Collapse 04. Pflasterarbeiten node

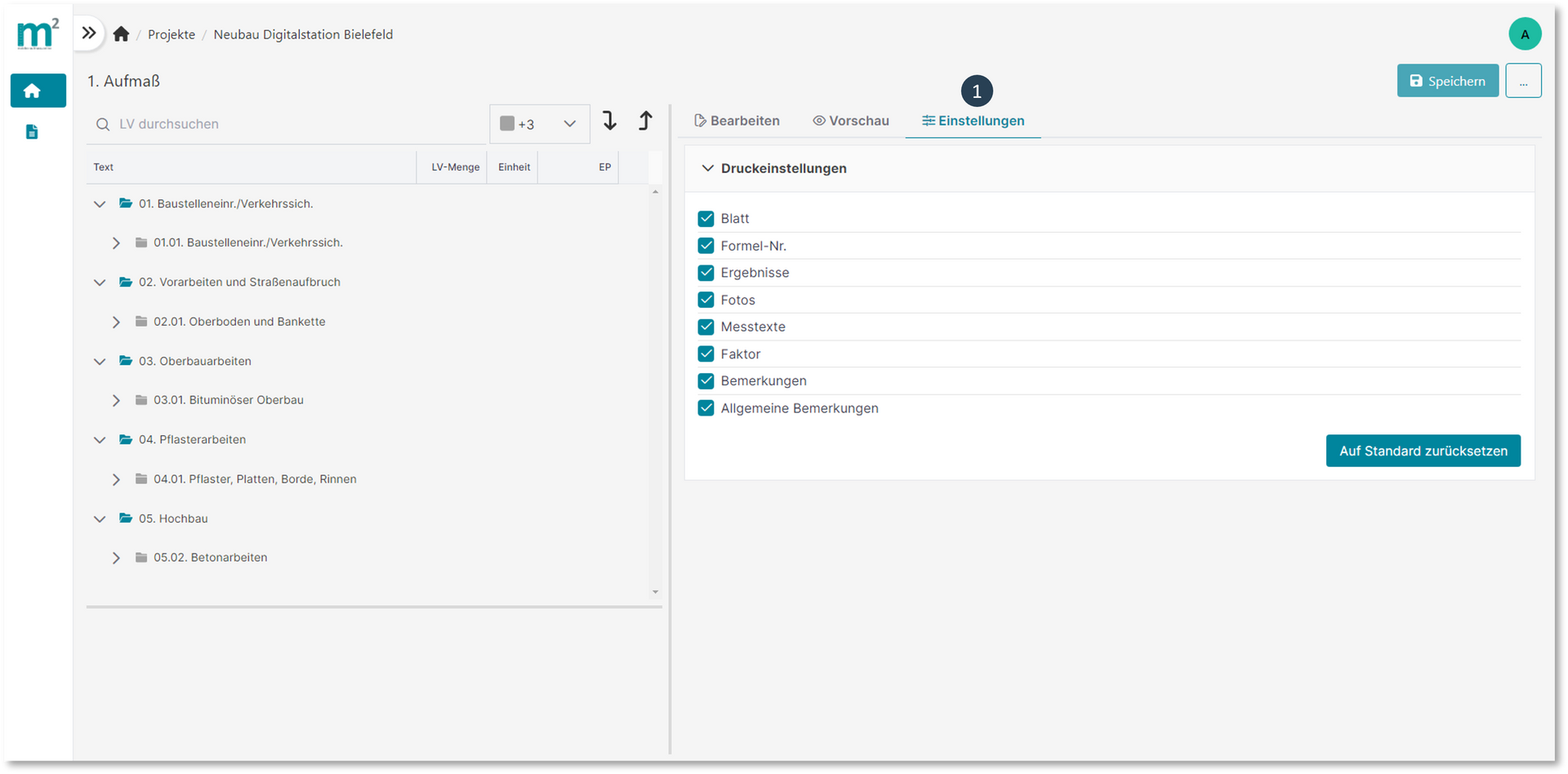click(100, 440)
